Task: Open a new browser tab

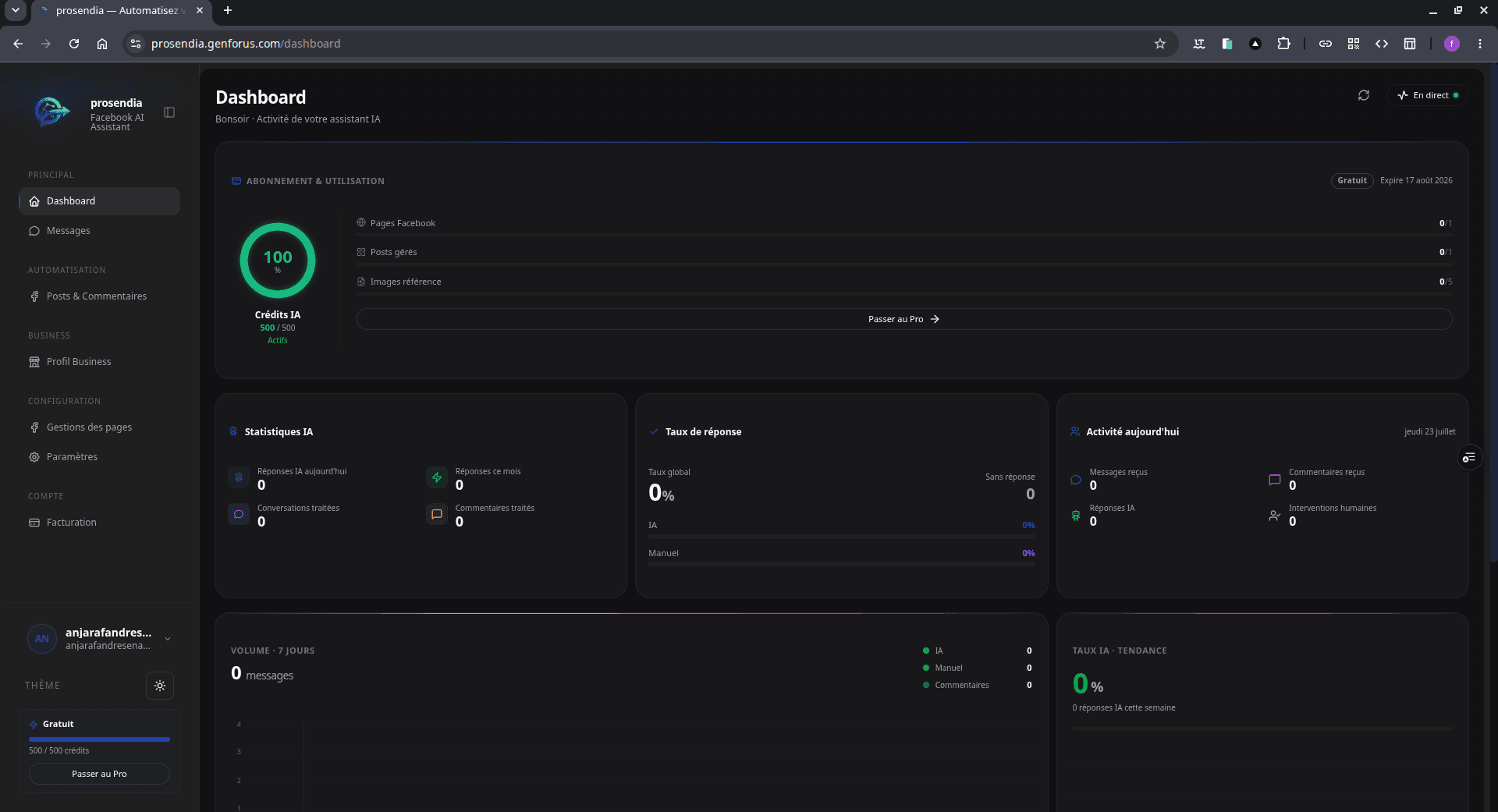Action: pyautogui.click(x=228, y=10)
